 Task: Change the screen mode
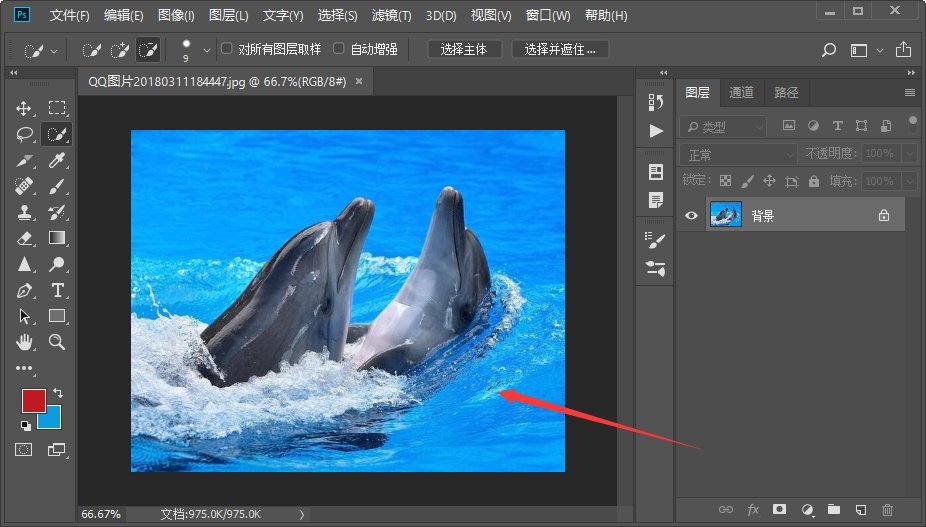(57, 450)
